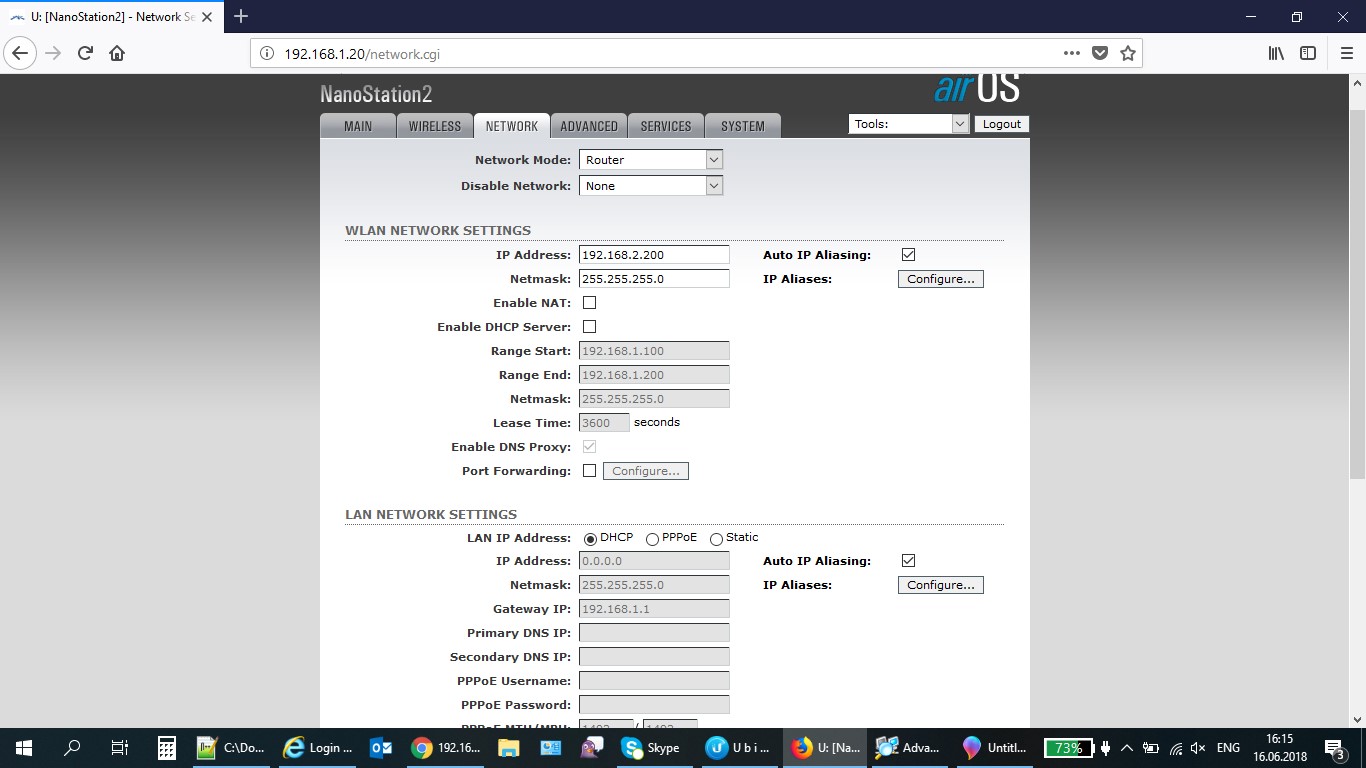Open the SYSTEM tab
The image size is (1366, 768).
[x=743, y=126]
